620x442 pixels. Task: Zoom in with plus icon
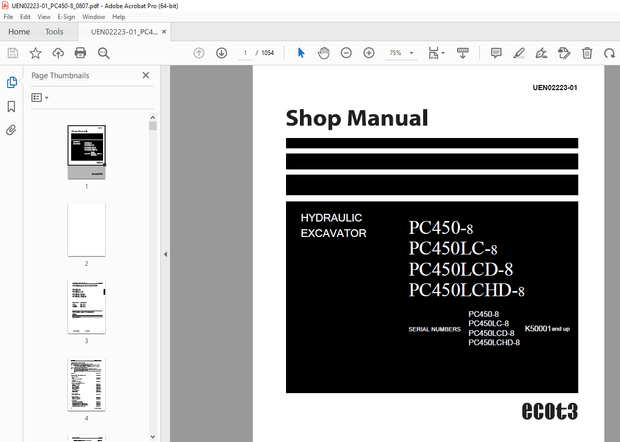pos(369,53)
